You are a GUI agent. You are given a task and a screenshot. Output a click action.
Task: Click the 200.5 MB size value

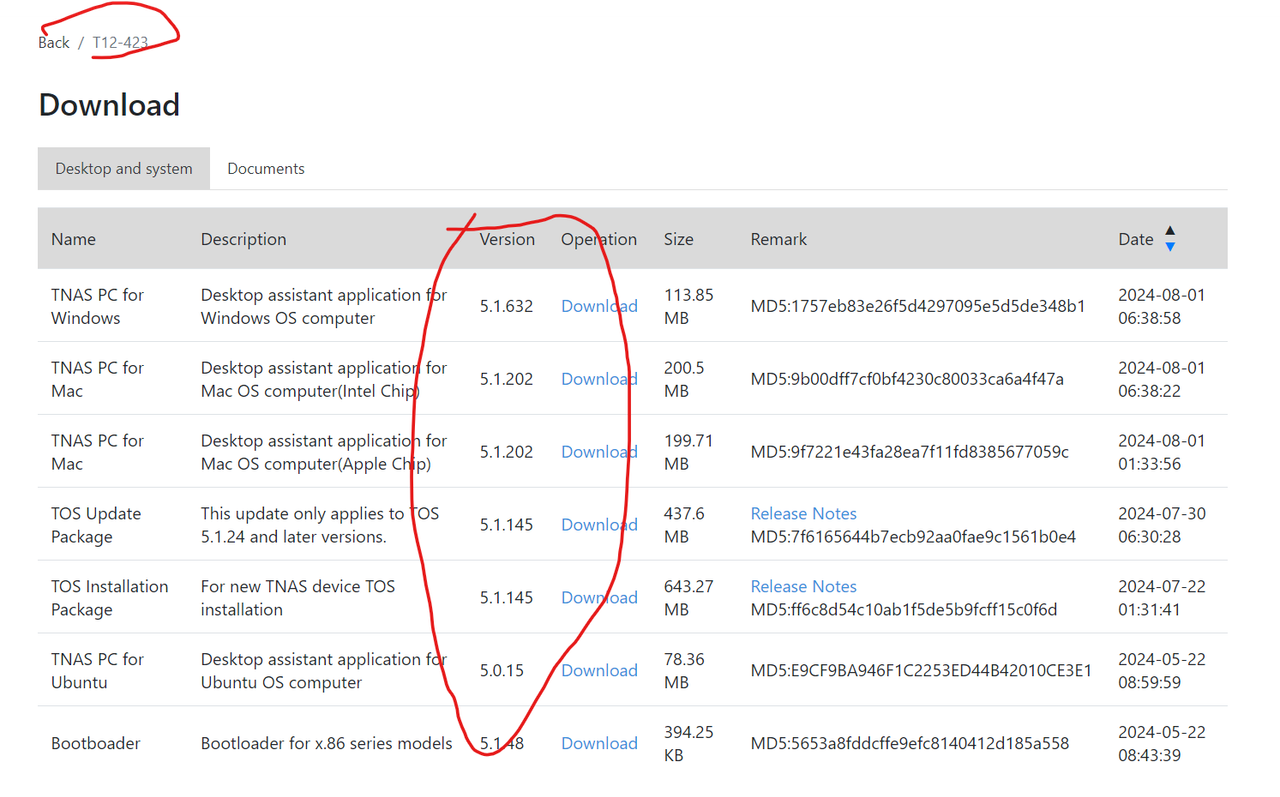click(x=684, y=379)
